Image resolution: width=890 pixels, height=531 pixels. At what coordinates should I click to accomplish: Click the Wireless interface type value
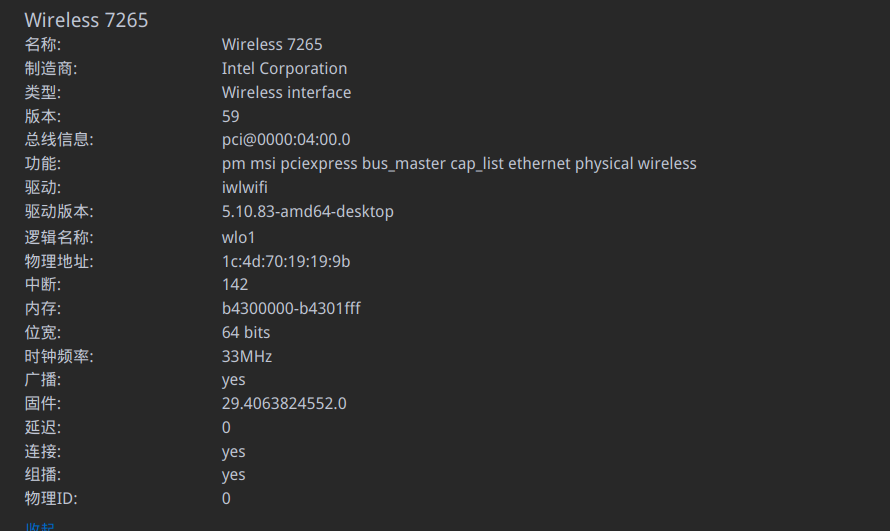286,93
